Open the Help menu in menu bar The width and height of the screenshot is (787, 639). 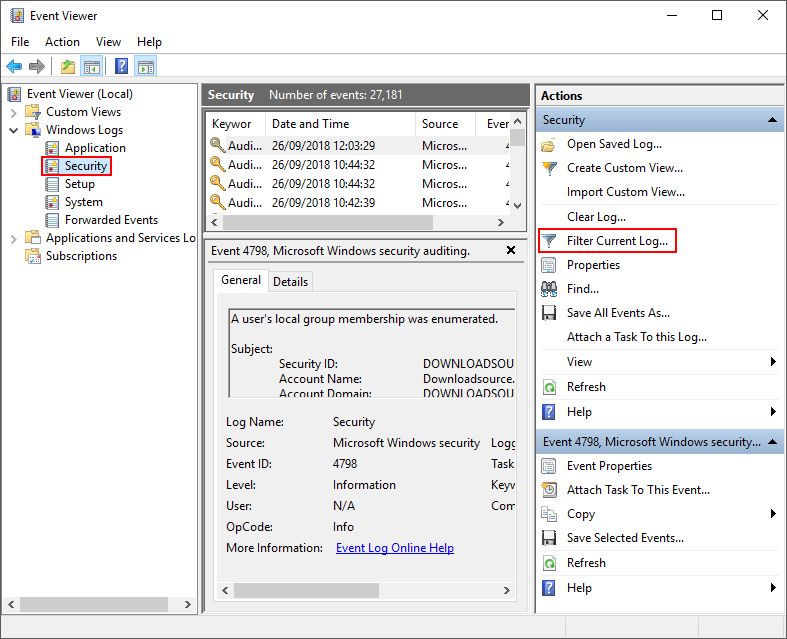(x=149, y=42)
